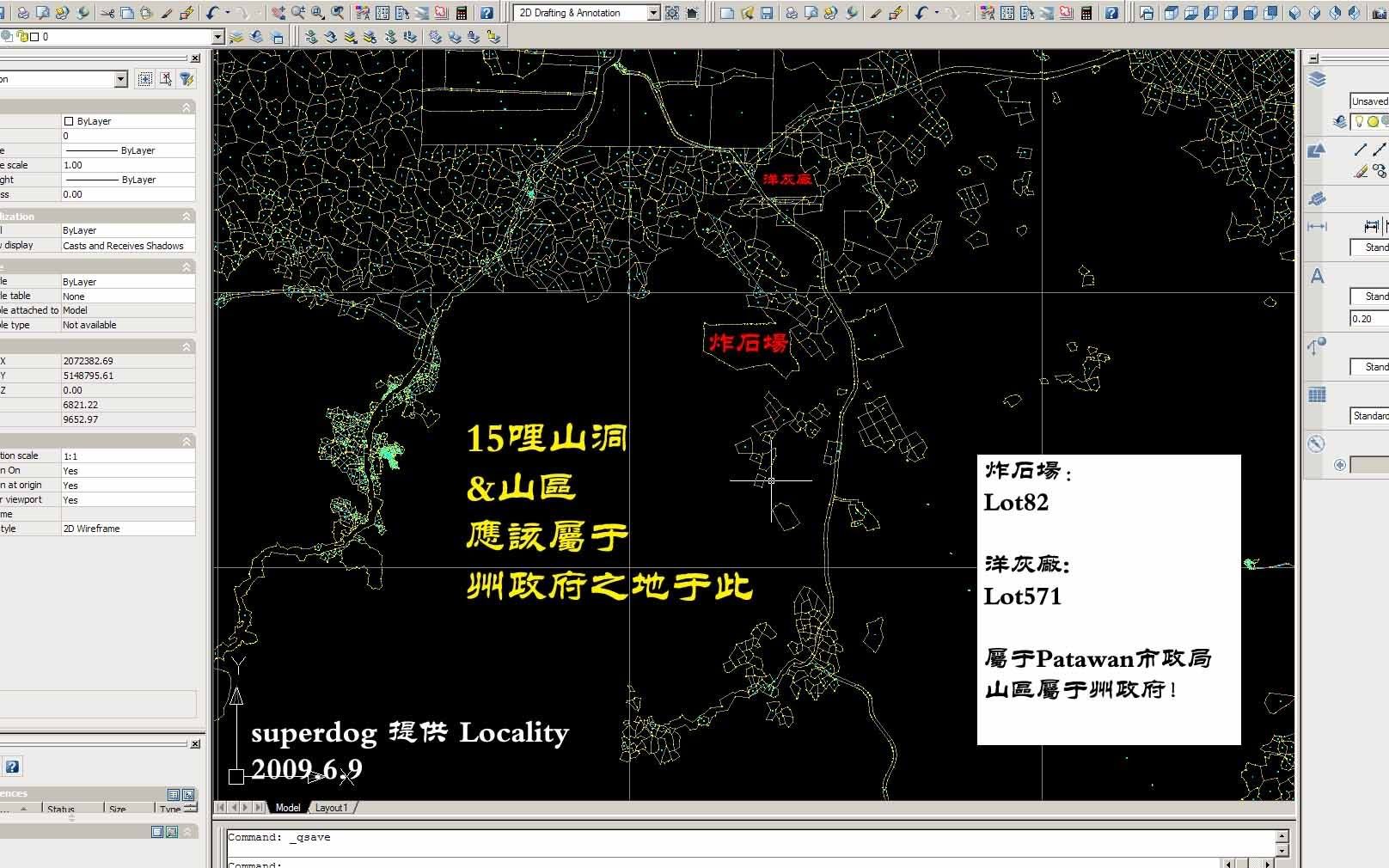This screenshot has width=1389, height=868.
Task: Click the Erase tool on dashboard
Action: pos(1361,171)
